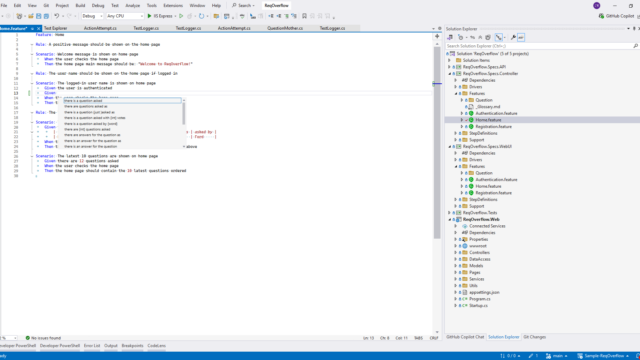Click the split editor icon above scrollbar

coord(437,36)
